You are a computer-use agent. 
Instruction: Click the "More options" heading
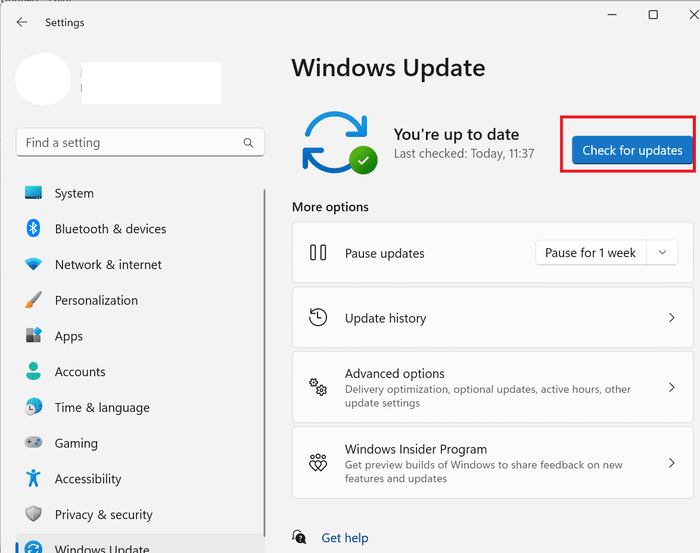(330, 207)
